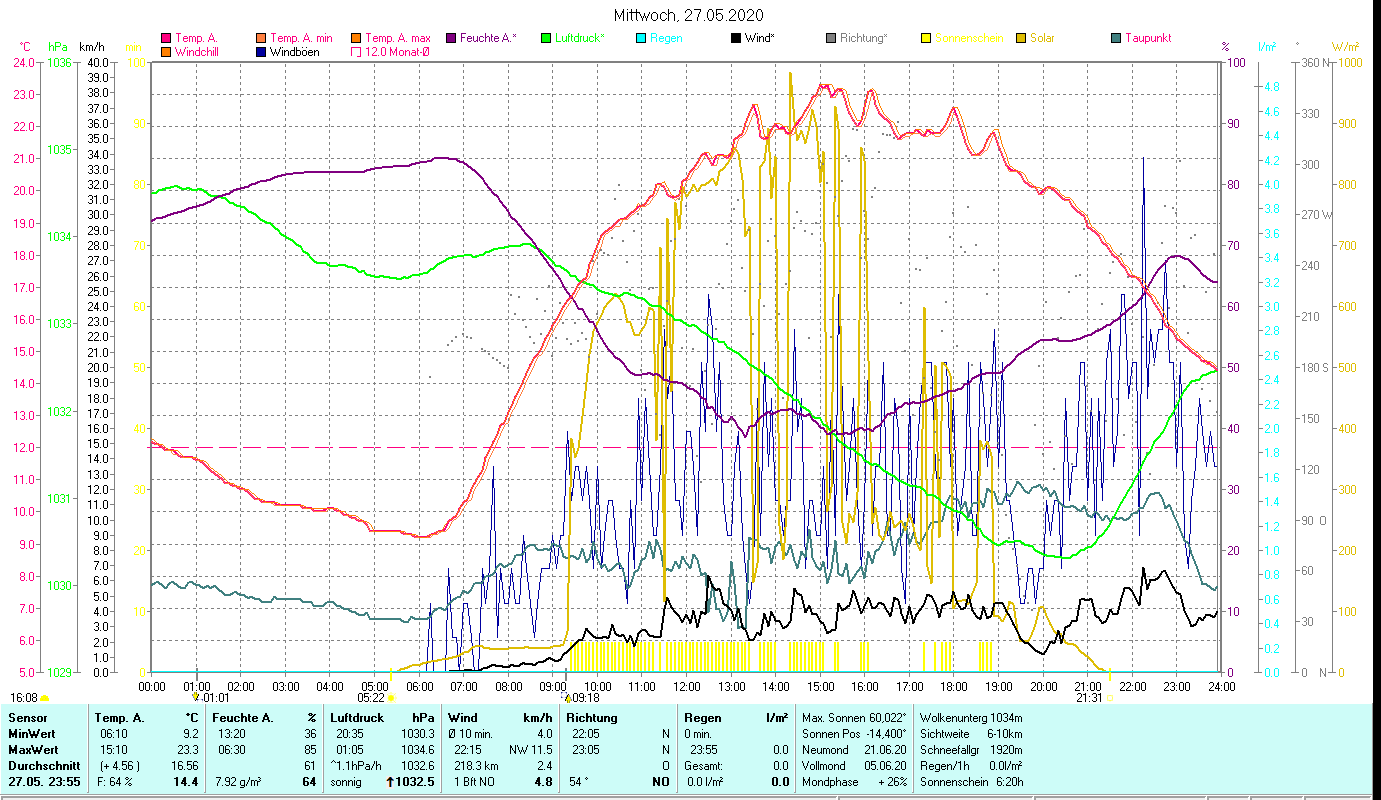Image resolution: width=1381 pixels, height=800 pixels.
Task: Click the °C axis unit label
Action: coord(26,47)
